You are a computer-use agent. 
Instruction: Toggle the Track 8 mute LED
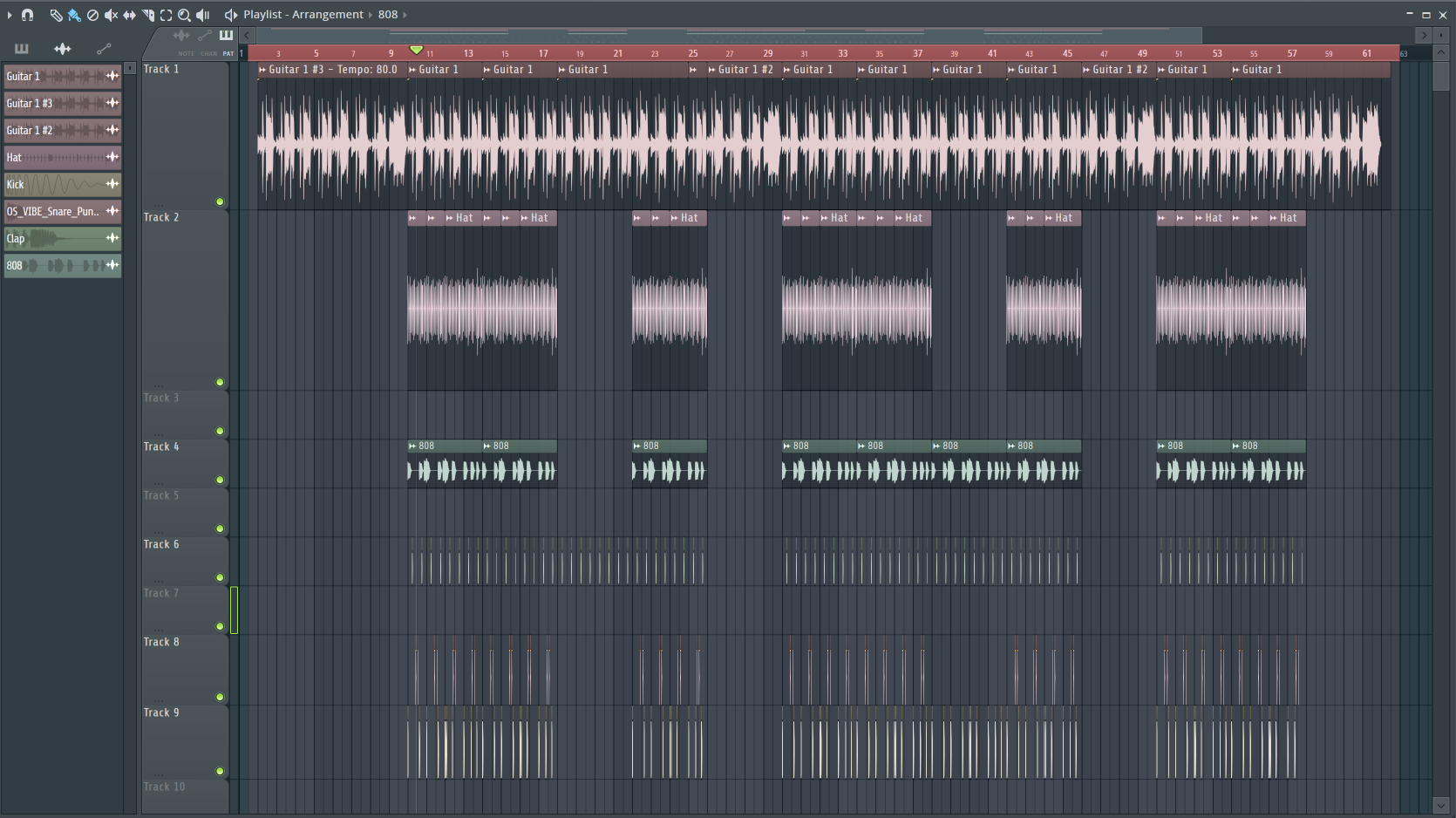click(220, 697)
